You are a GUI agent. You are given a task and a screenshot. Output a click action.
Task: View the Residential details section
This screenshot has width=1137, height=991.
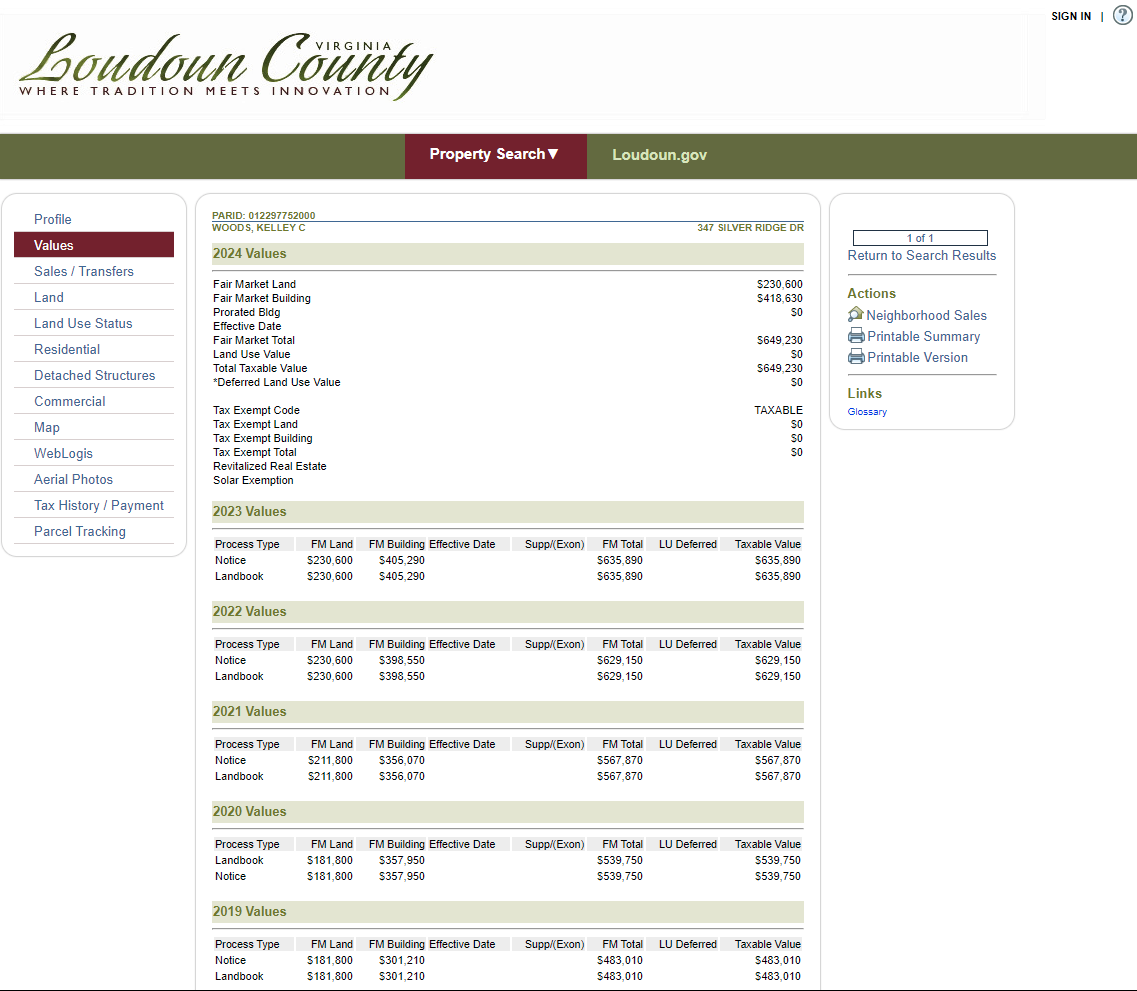(x=67, y=349)
